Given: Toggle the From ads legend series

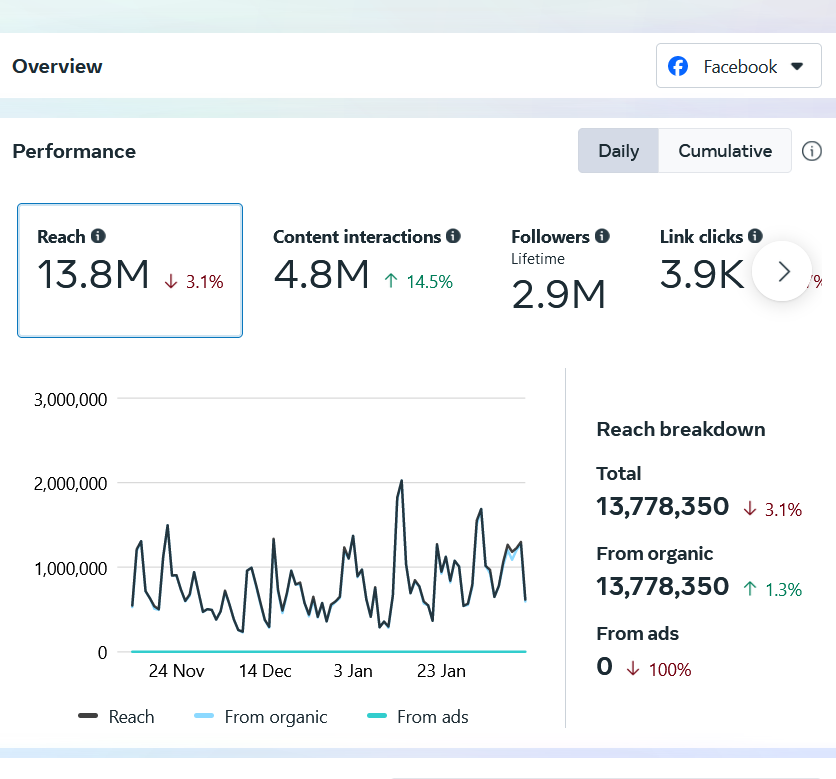Looking at the screenshot, I should click(418, 717).
